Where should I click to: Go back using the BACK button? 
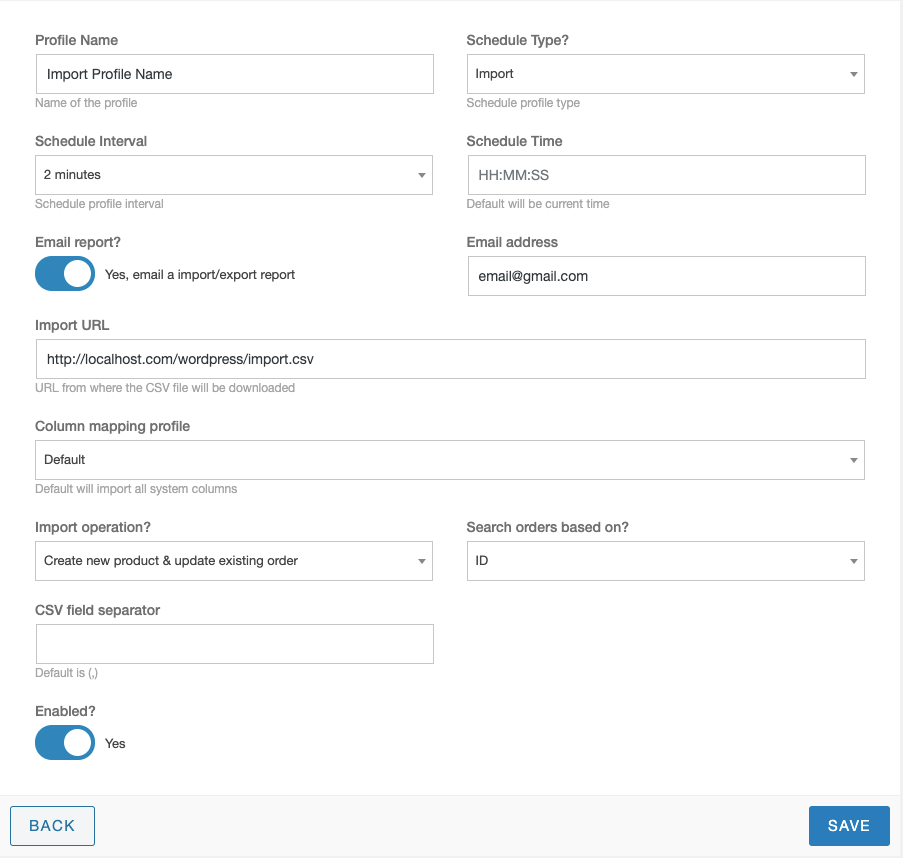click(x=52, y=826)
